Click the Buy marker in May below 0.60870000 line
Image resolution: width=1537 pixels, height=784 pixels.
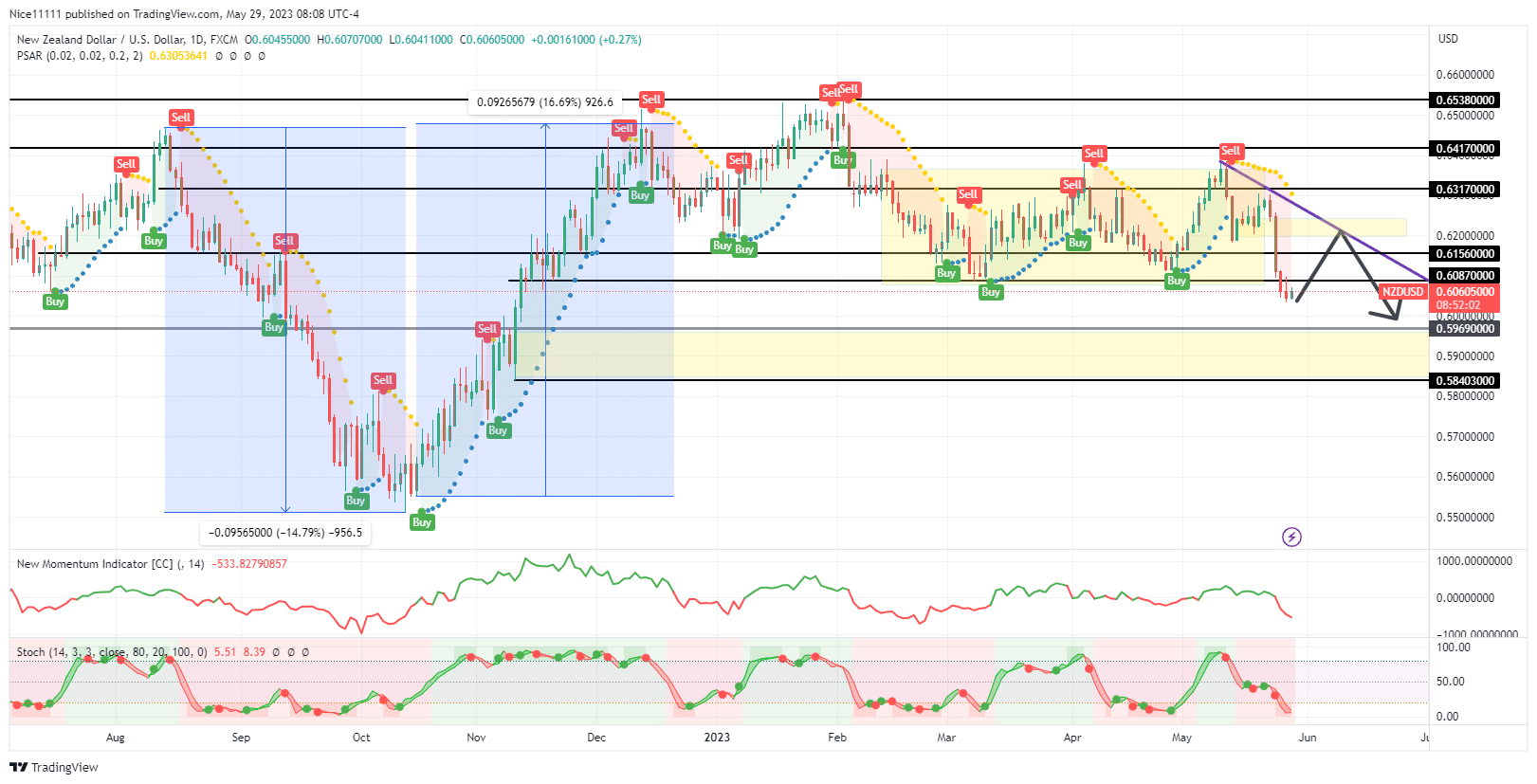click(x=1177, y=281)
